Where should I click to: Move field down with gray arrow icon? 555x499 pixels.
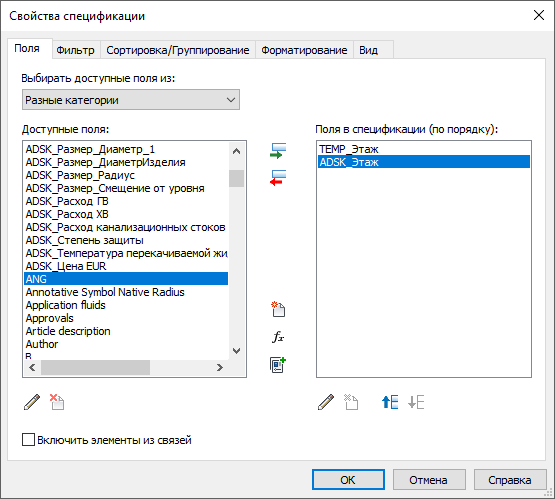(x=416, y=402)
